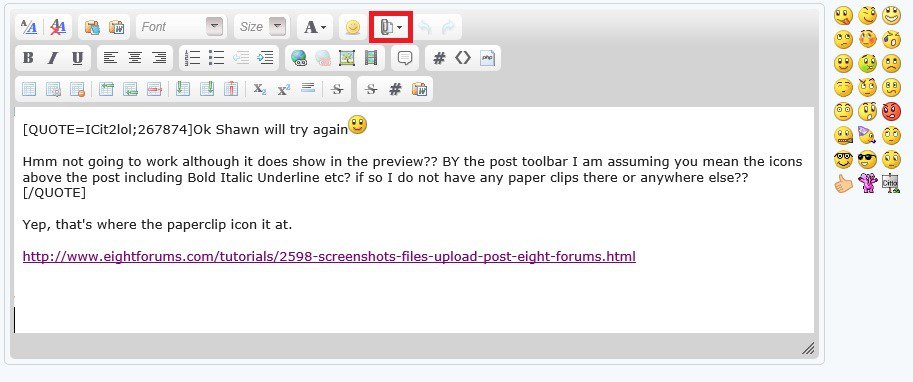Click the Decrease Indent icon

pos(241,58)
